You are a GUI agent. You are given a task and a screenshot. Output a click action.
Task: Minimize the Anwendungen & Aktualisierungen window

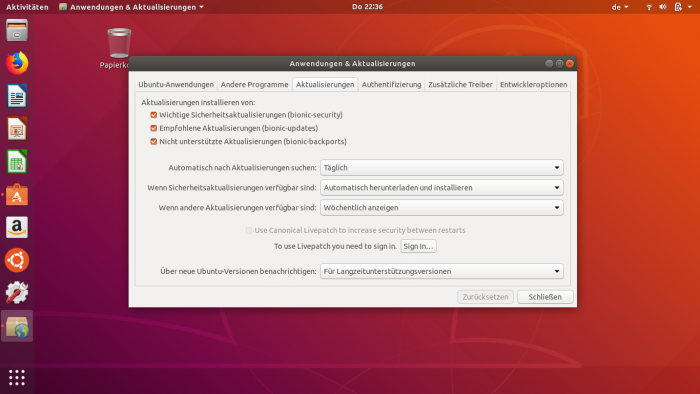coord(549,63)
